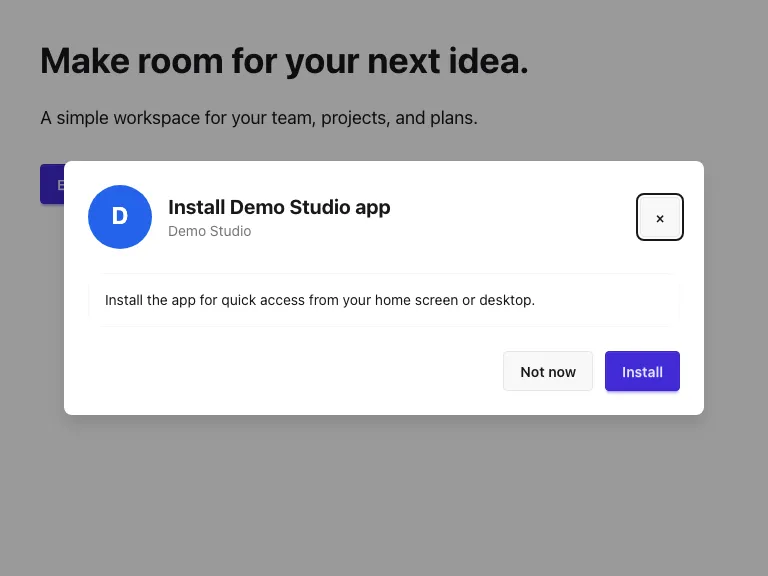Close the install dialog with the × button
This screenshot has height=576, width=768.
pos(659,217)
